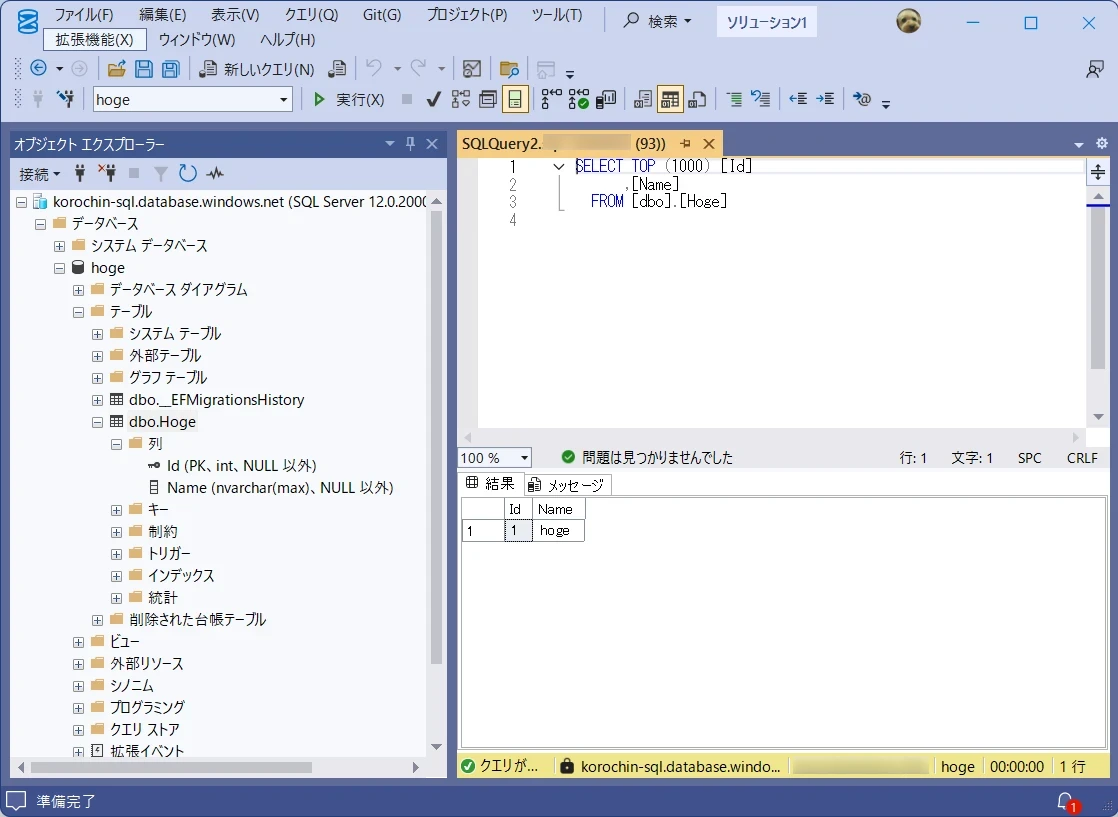Click the hoge cell in results grid
Viewport: 1118px width, 817px height.
pos(558,531)
